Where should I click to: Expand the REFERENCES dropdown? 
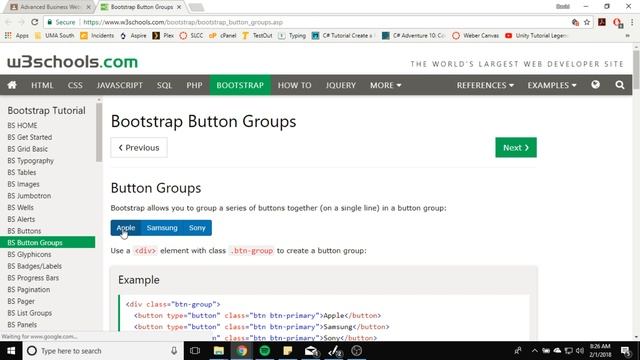pos(485,85)
